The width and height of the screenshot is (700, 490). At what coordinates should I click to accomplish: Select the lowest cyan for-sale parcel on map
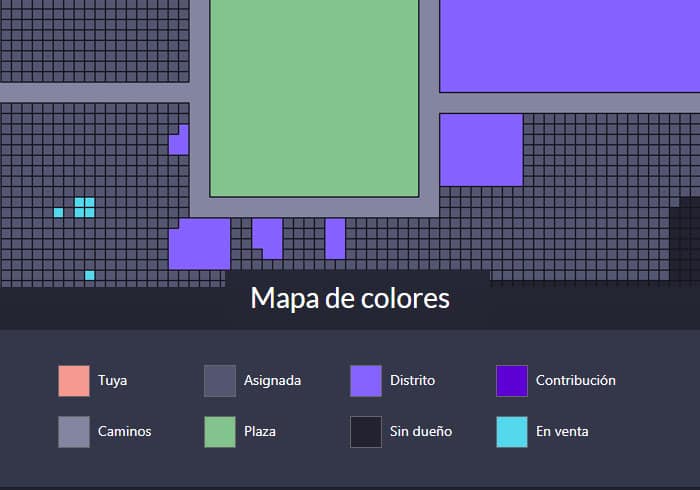click(90, 275)
